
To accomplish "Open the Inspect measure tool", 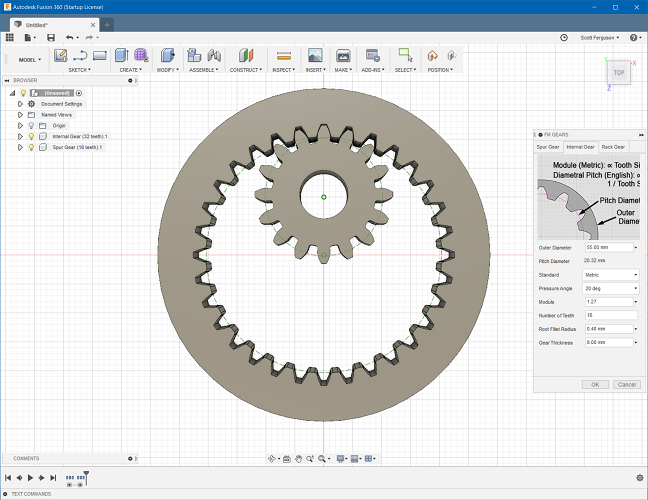I will [284, 55].
